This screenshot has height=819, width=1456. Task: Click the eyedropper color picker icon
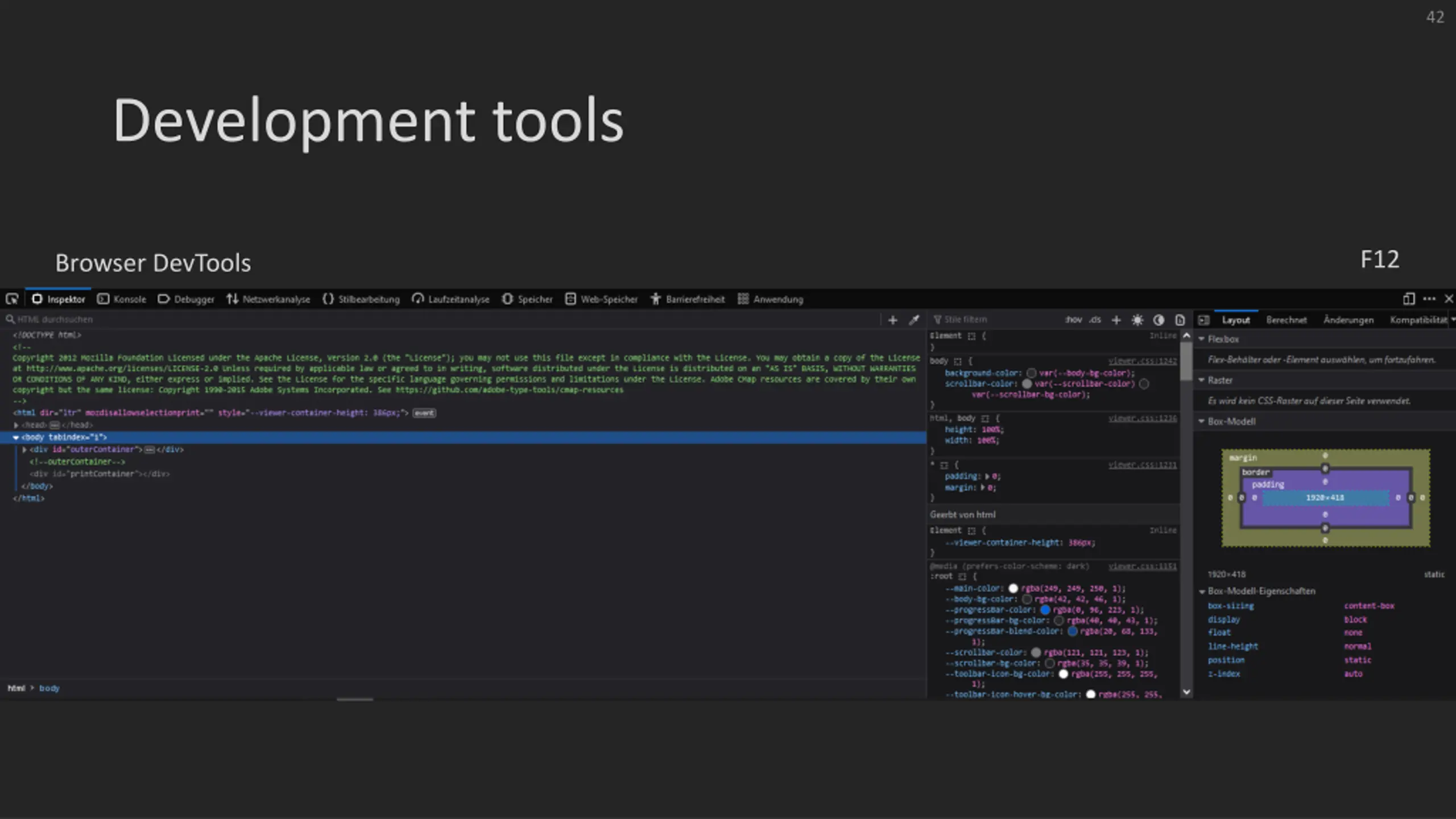[x=914, y=320]
